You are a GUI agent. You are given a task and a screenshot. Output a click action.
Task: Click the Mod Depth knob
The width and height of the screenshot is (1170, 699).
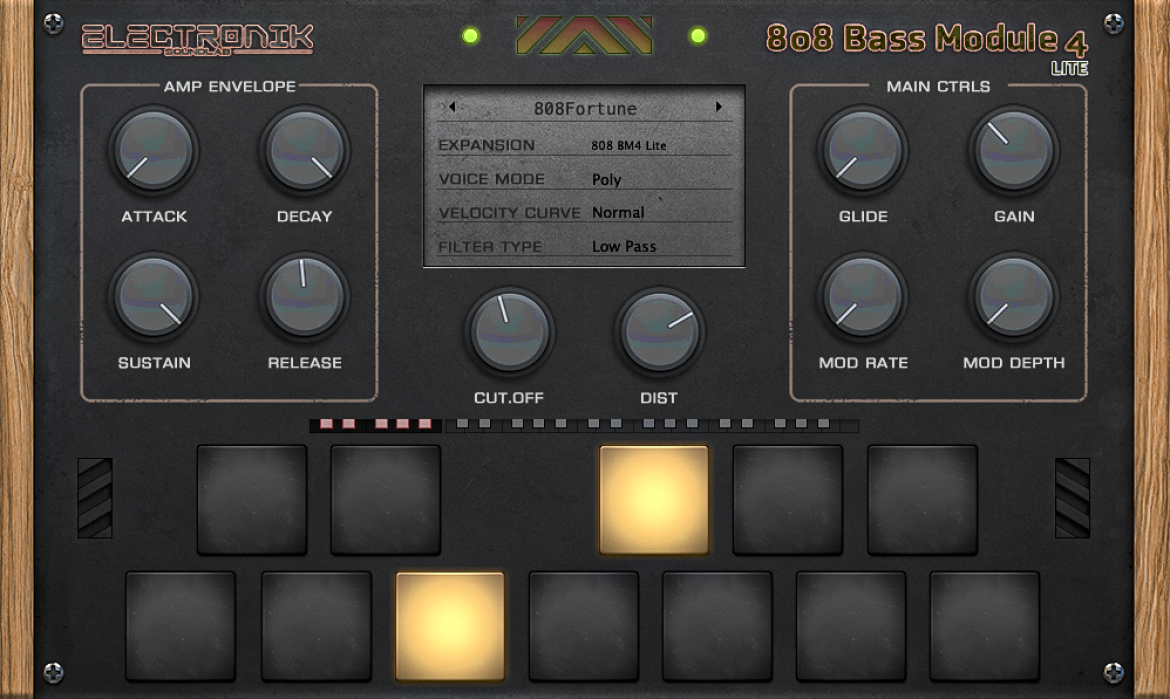(x=1013, y=296)
